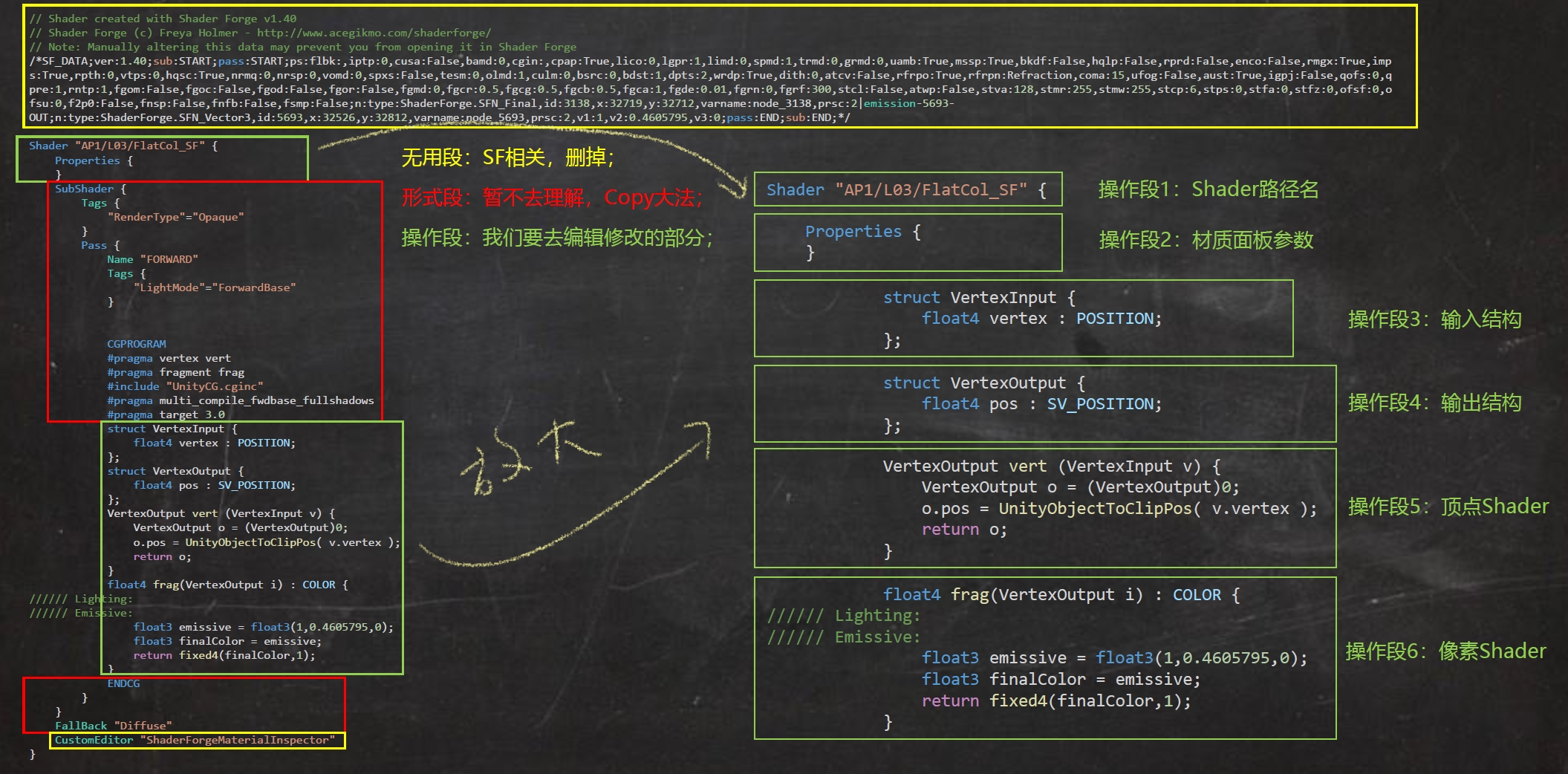Click the 操作段4 输出结构 label
The image size is (1568, 774).
click(x=1434, y=403)
